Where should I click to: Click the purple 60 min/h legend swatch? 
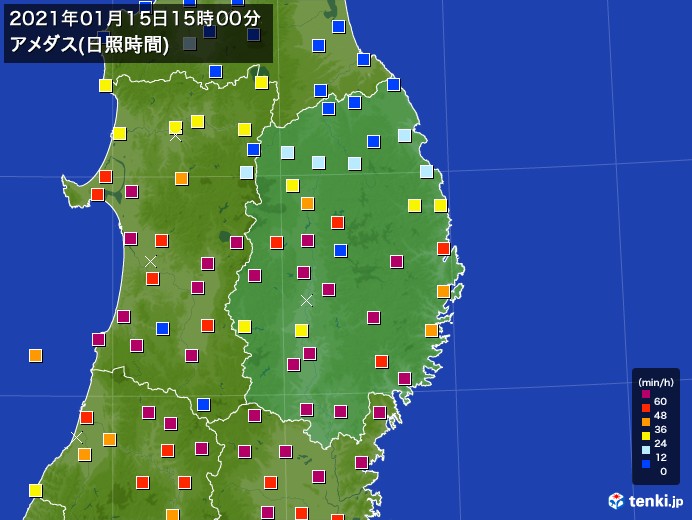[x=646, y=394]
